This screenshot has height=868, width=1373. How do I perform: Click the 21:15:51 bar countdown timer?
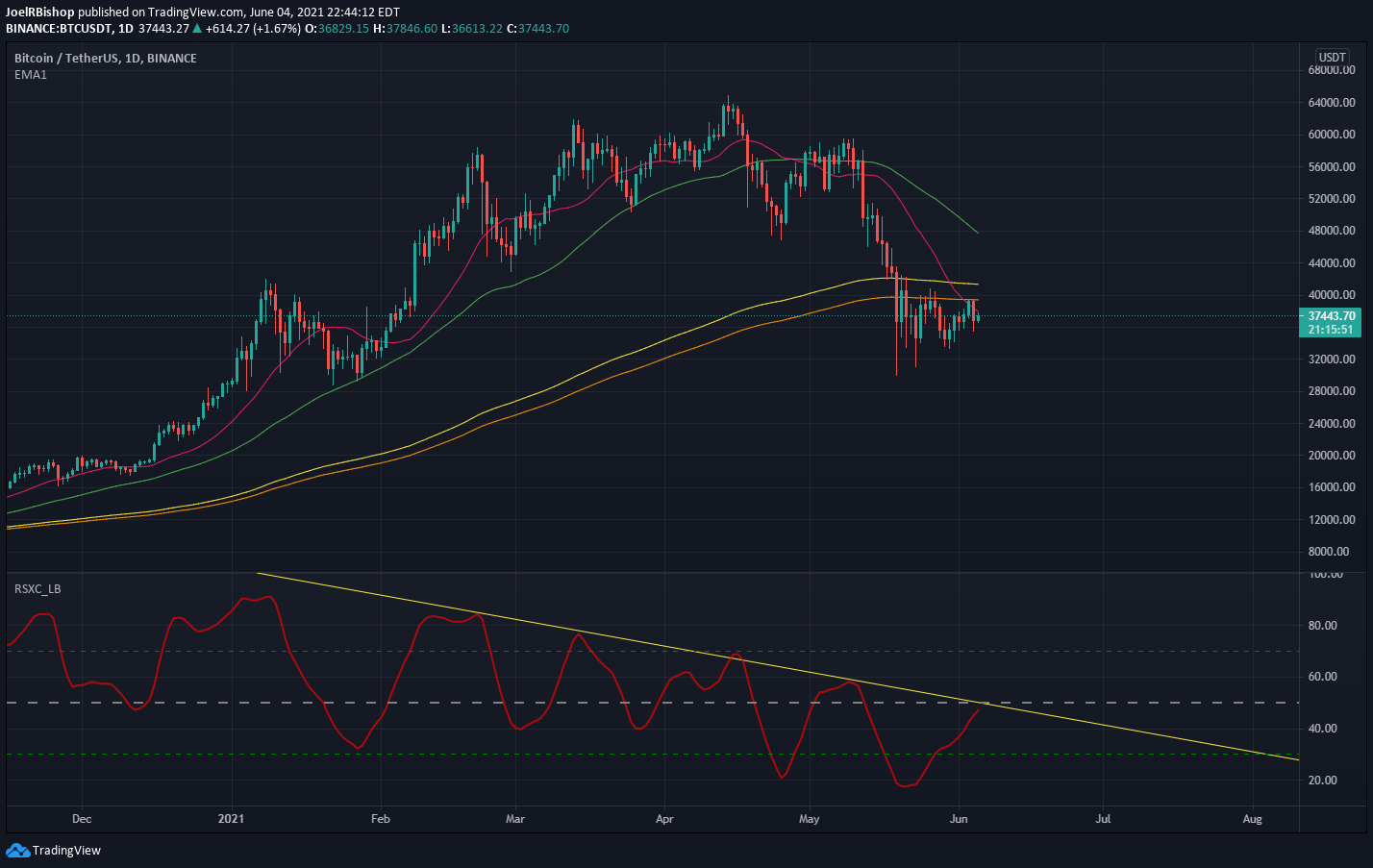[x=1331, y=329]
